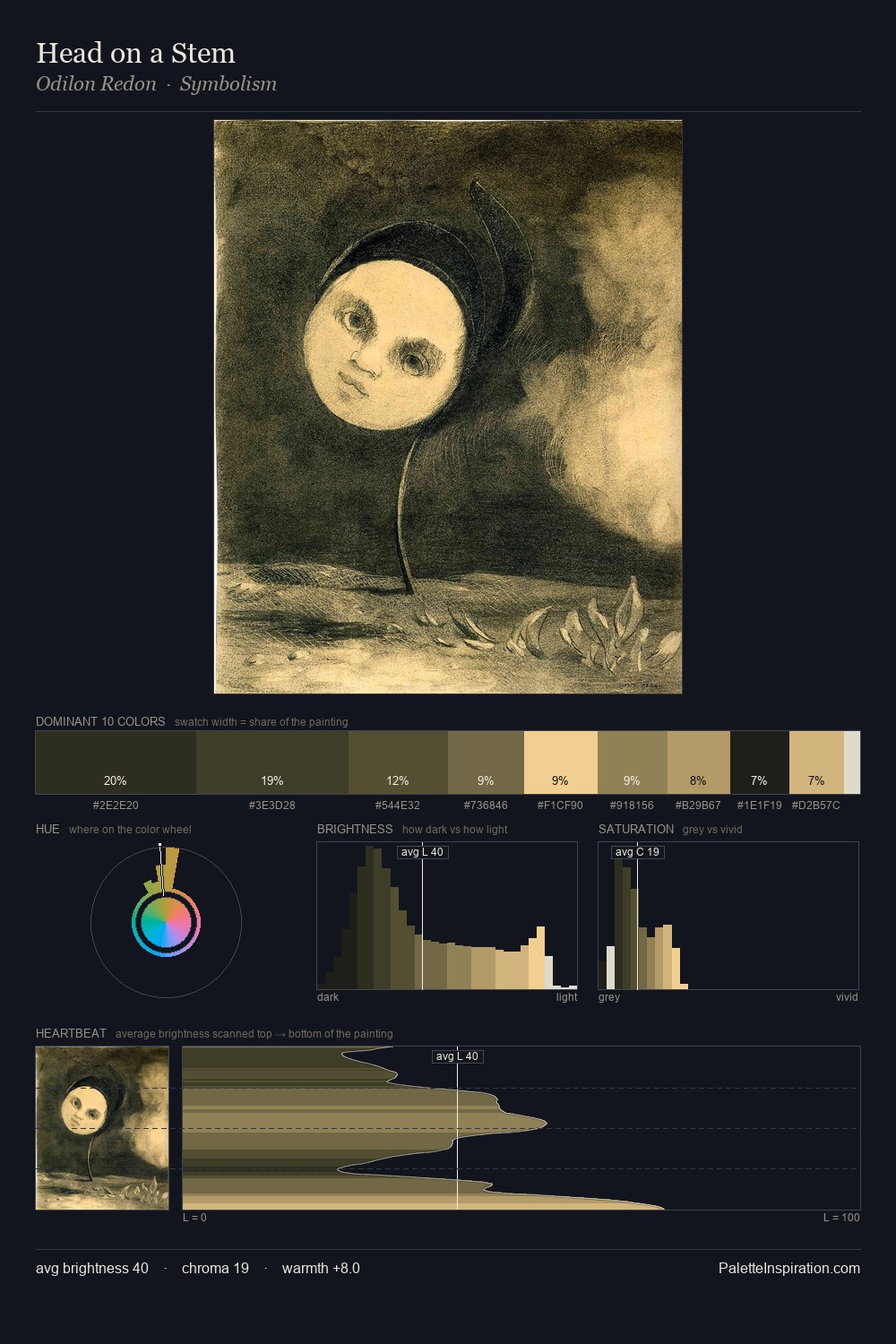Click the title Head on a Stem
This screenshot has height=1344, width=896.
point(135,53)
